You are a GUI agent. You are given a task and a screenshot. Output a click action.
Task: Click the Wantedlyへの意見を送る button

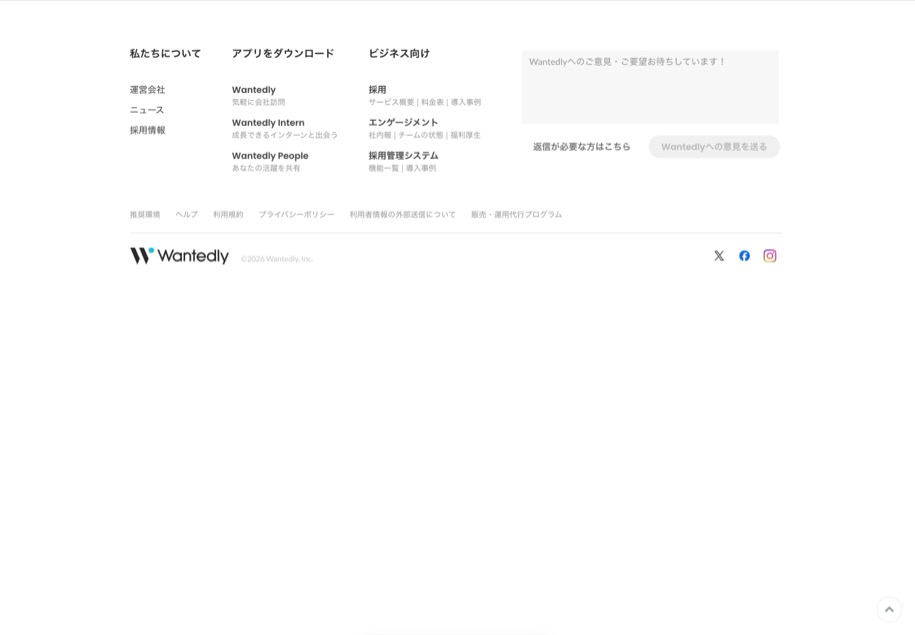coord(714,147)
